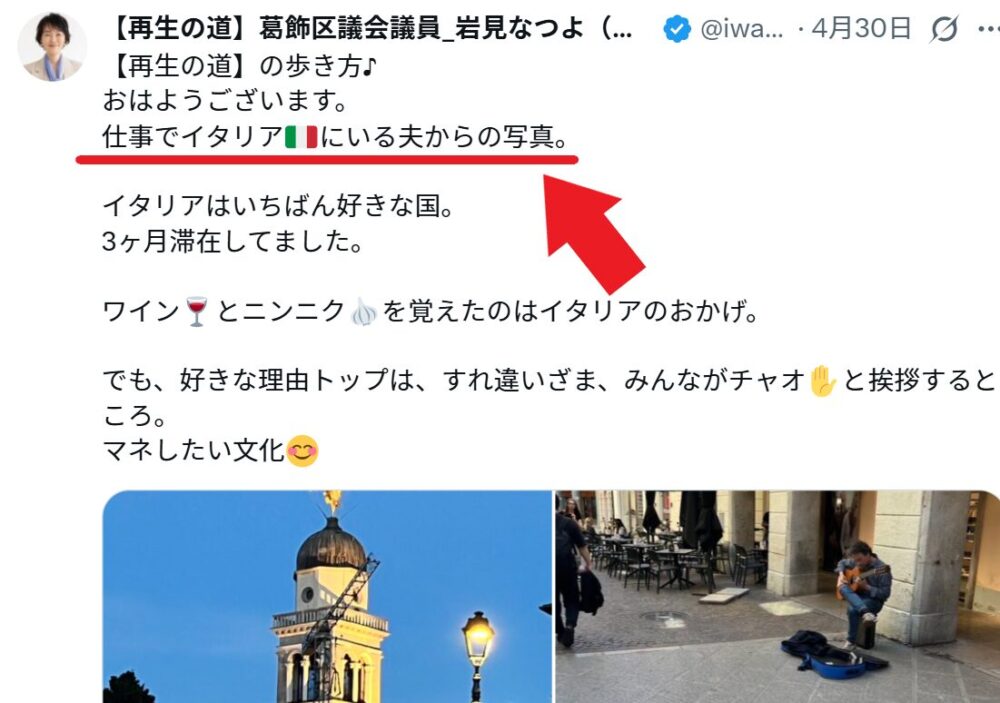Click the text イタリアはいちばん好きな国。
This screenshot has width=1000, height=703.
[x=278, y=206]
